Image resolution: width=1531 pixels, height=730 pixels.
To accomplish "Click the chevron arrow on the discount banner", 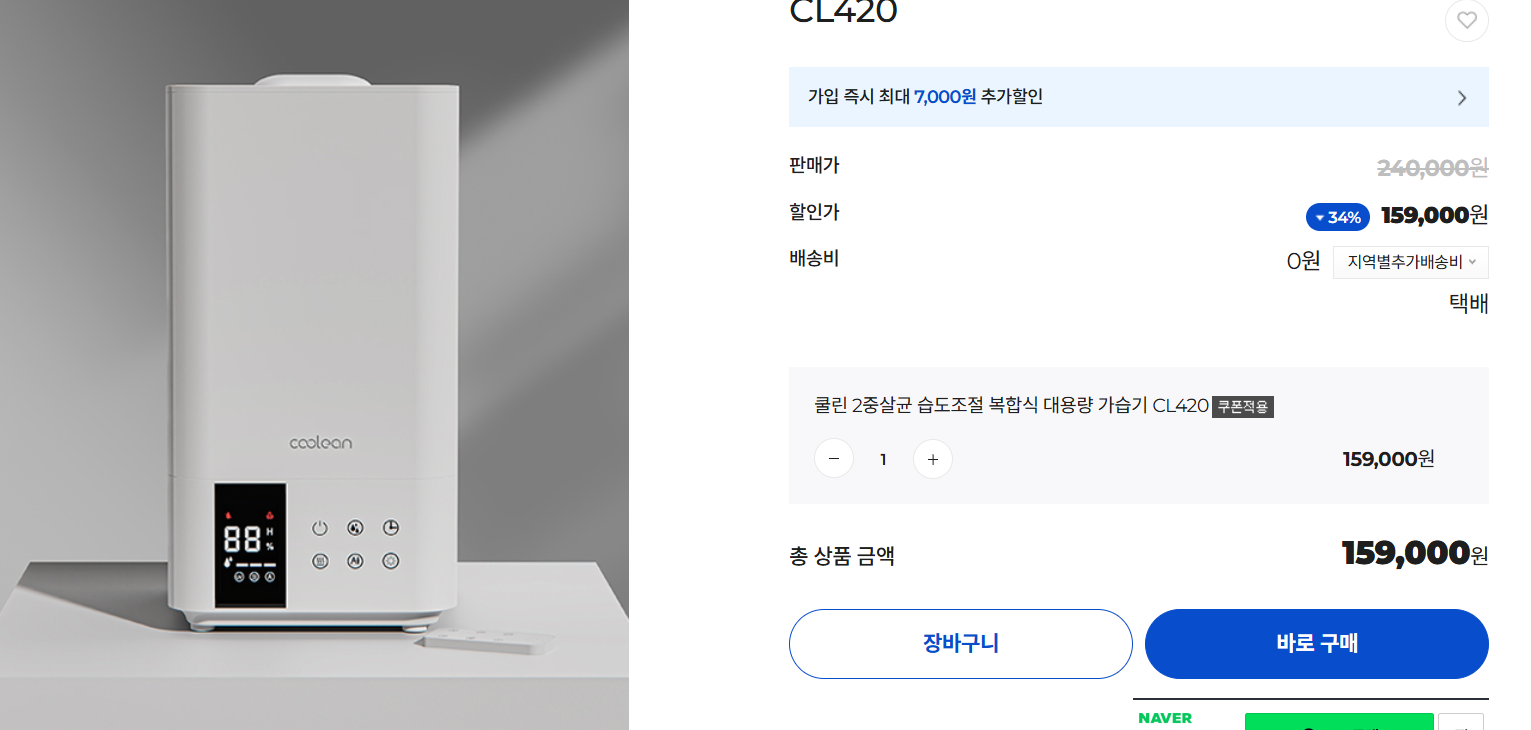I will pos(1461,97).
